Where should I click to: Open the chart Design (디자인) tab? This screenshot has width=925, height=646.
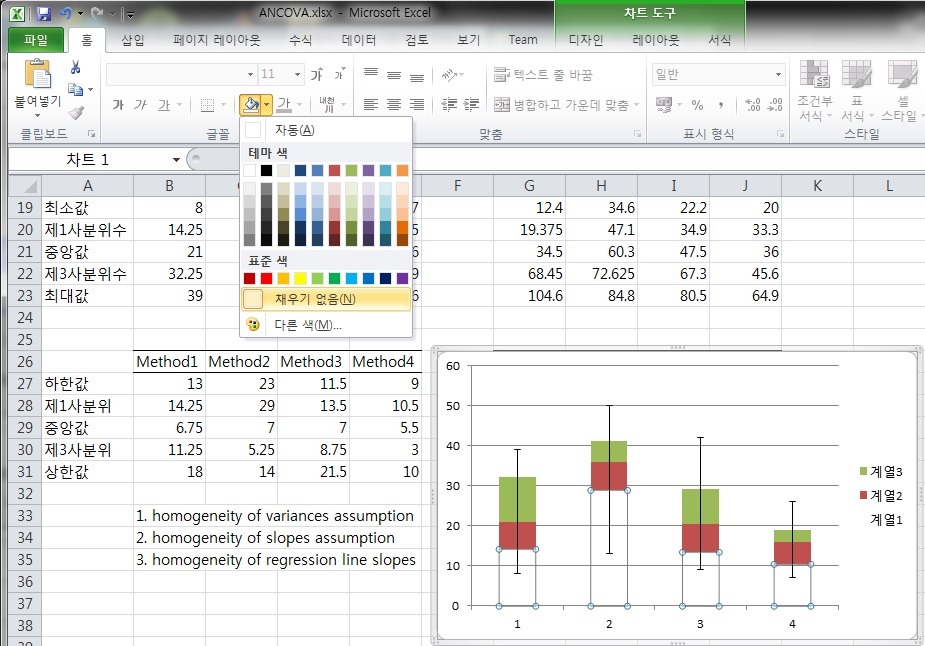pyautogui.click(x=585, y=40)
